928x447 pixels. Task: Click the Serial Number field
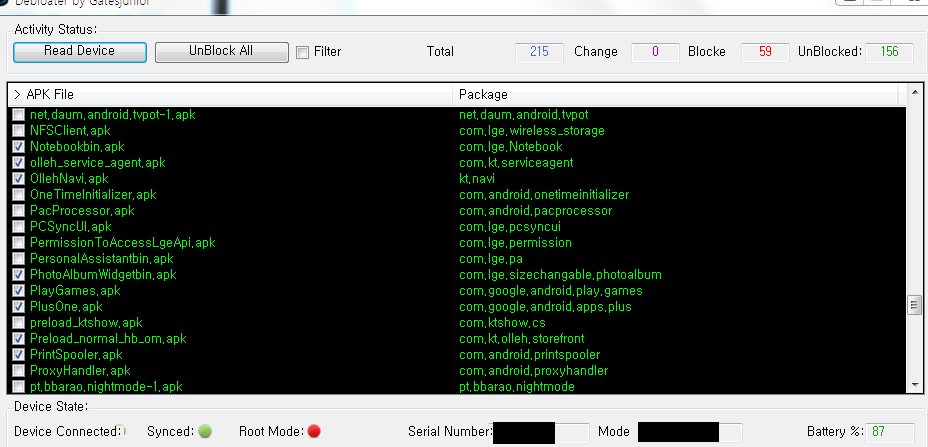click(541, 432)
